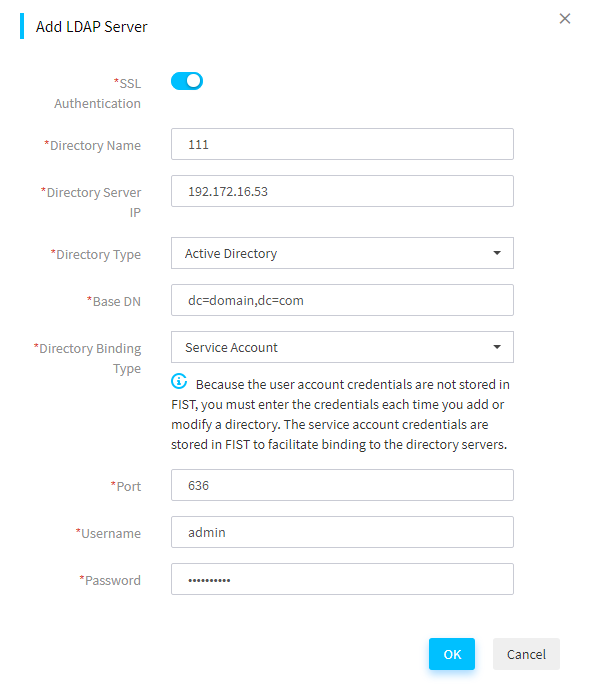Click the info icon beside the credentials note

(179, 381)
